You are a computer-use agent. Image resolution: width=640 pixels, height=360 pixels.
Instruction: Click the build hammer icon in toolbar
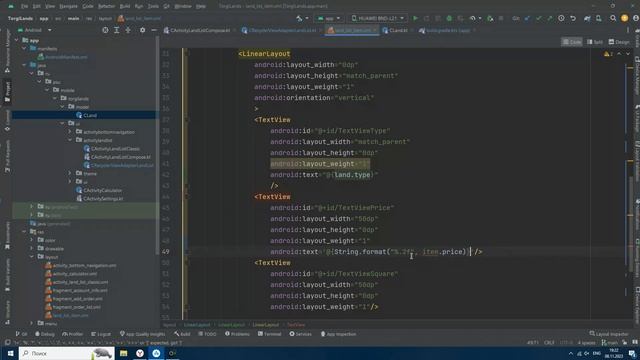click(x=300, y=18)
